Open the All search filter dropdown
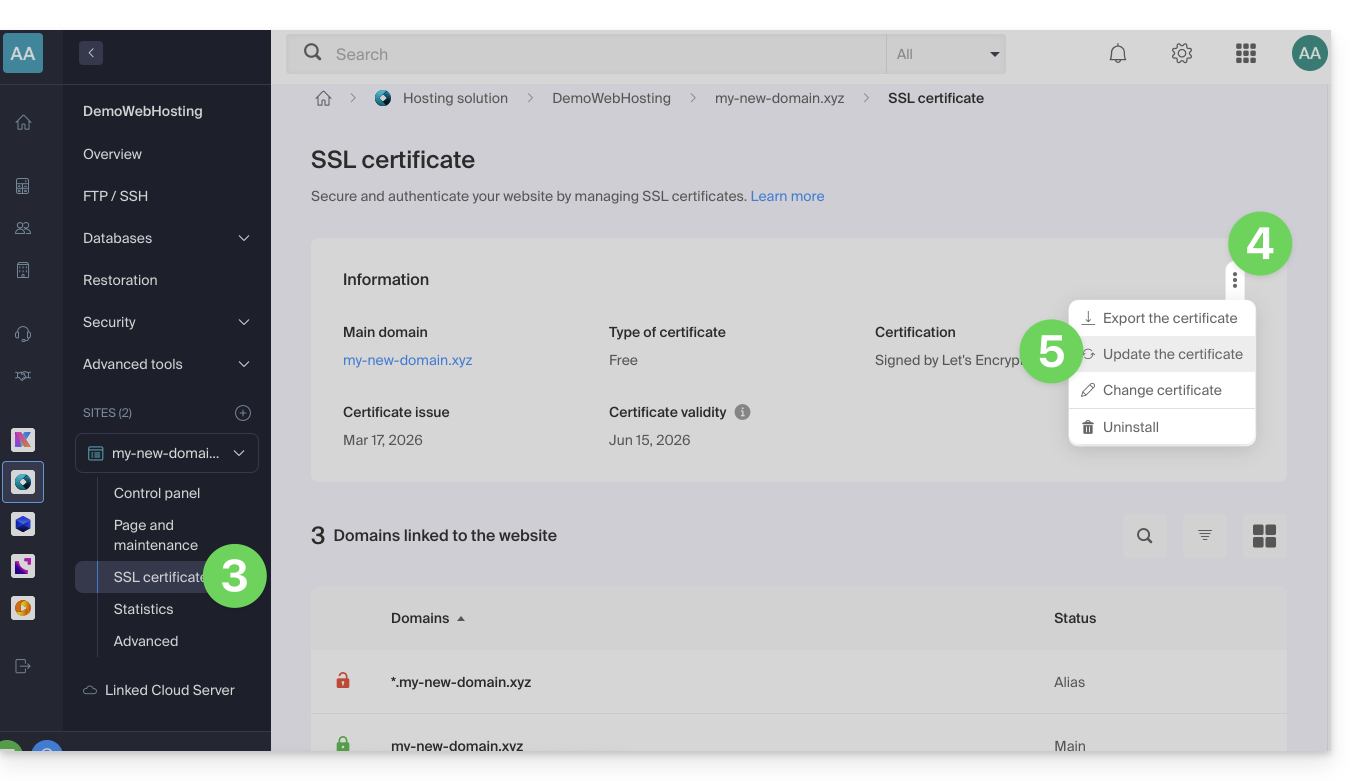The height and width of the screenshot is (781, 1361). coord(946,54)
